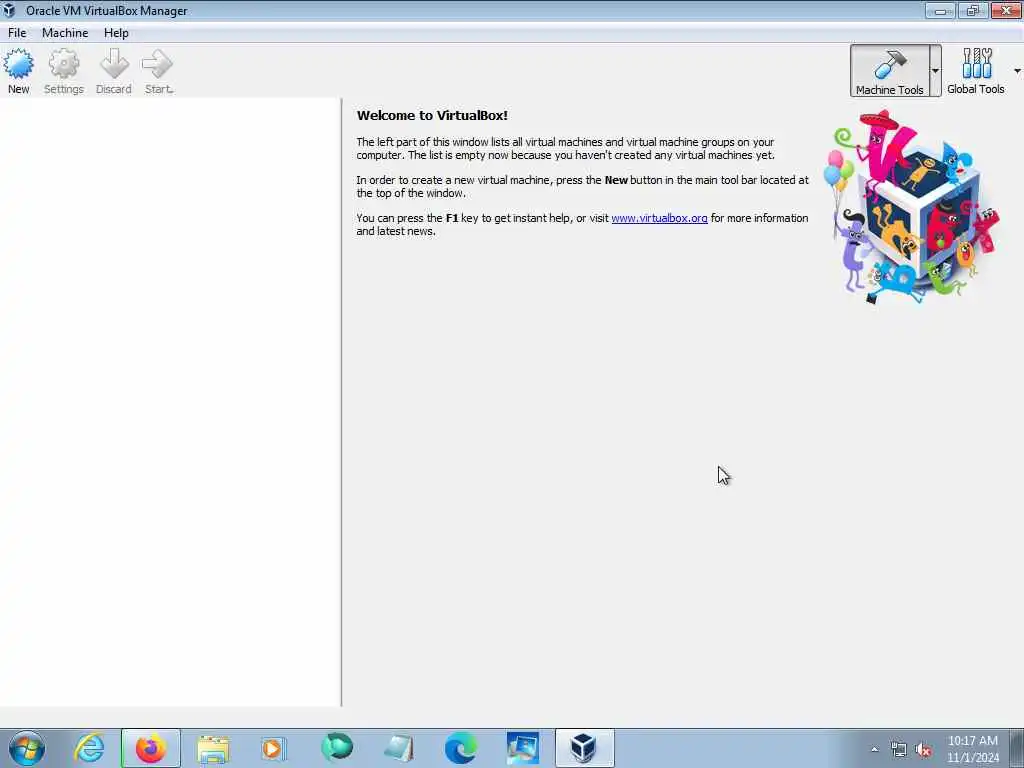Viewport: 1024px width, 768px height.
Task: Launch Internet Explorer from the taskbar
Action: tap(89, 748)
